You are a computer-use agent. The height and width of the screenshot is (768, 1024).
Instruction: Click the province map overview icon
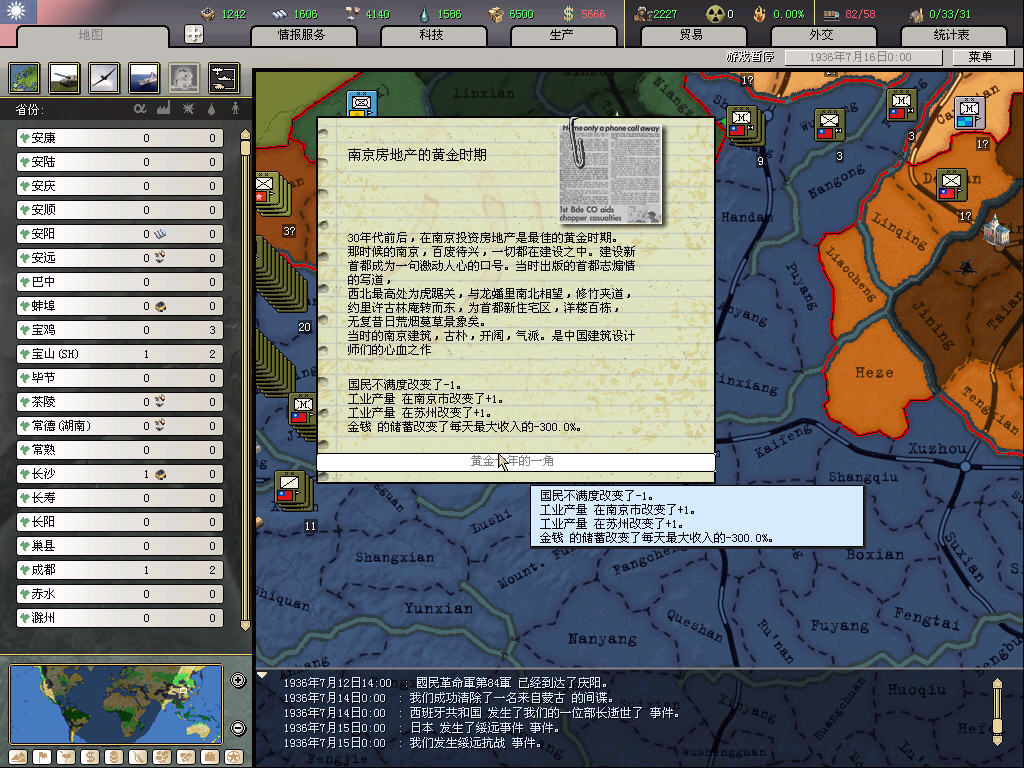(x=24, y=78)
